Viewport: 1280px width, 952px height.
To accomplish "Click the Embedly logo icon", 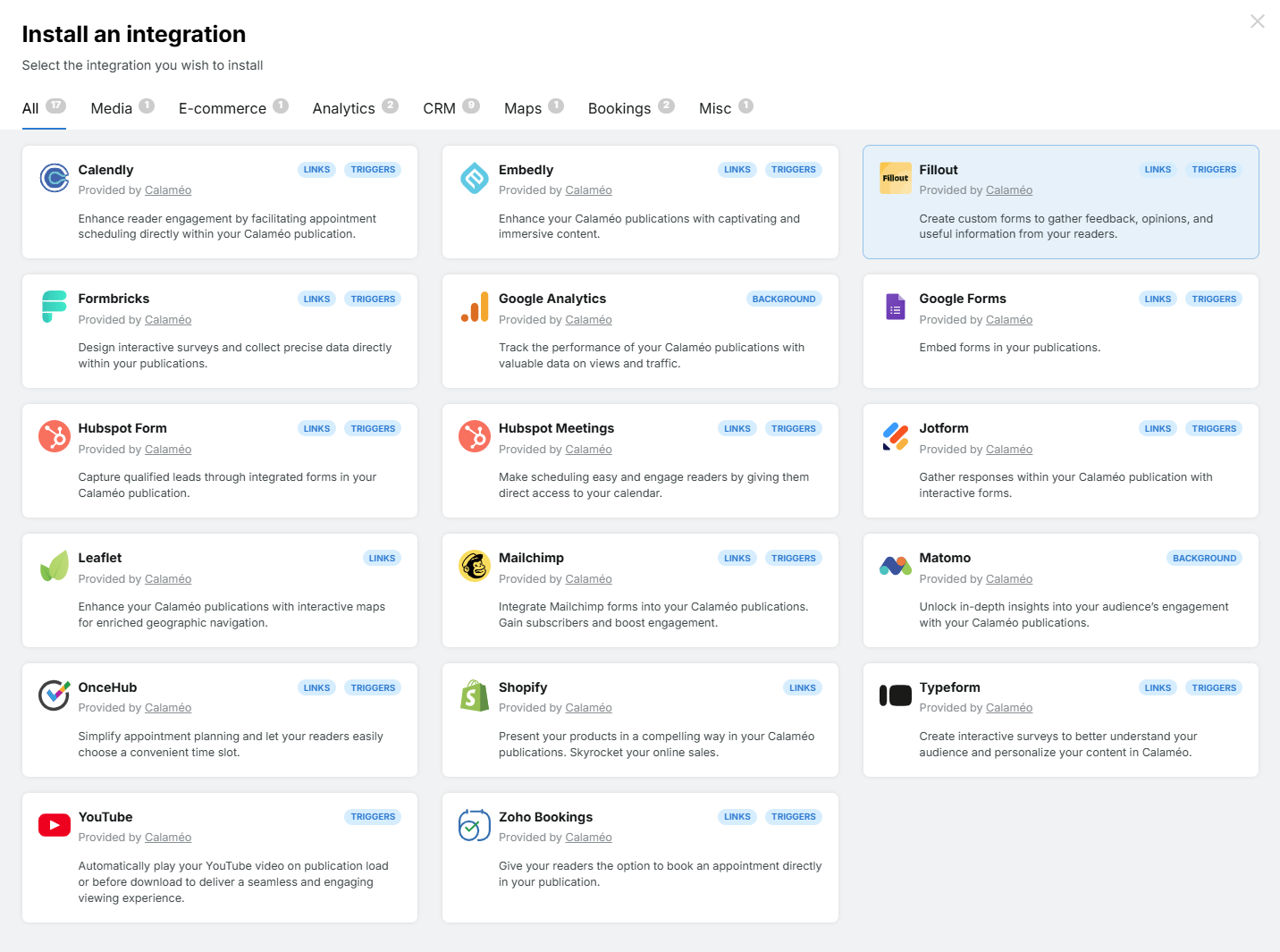I will click(475, 178).
